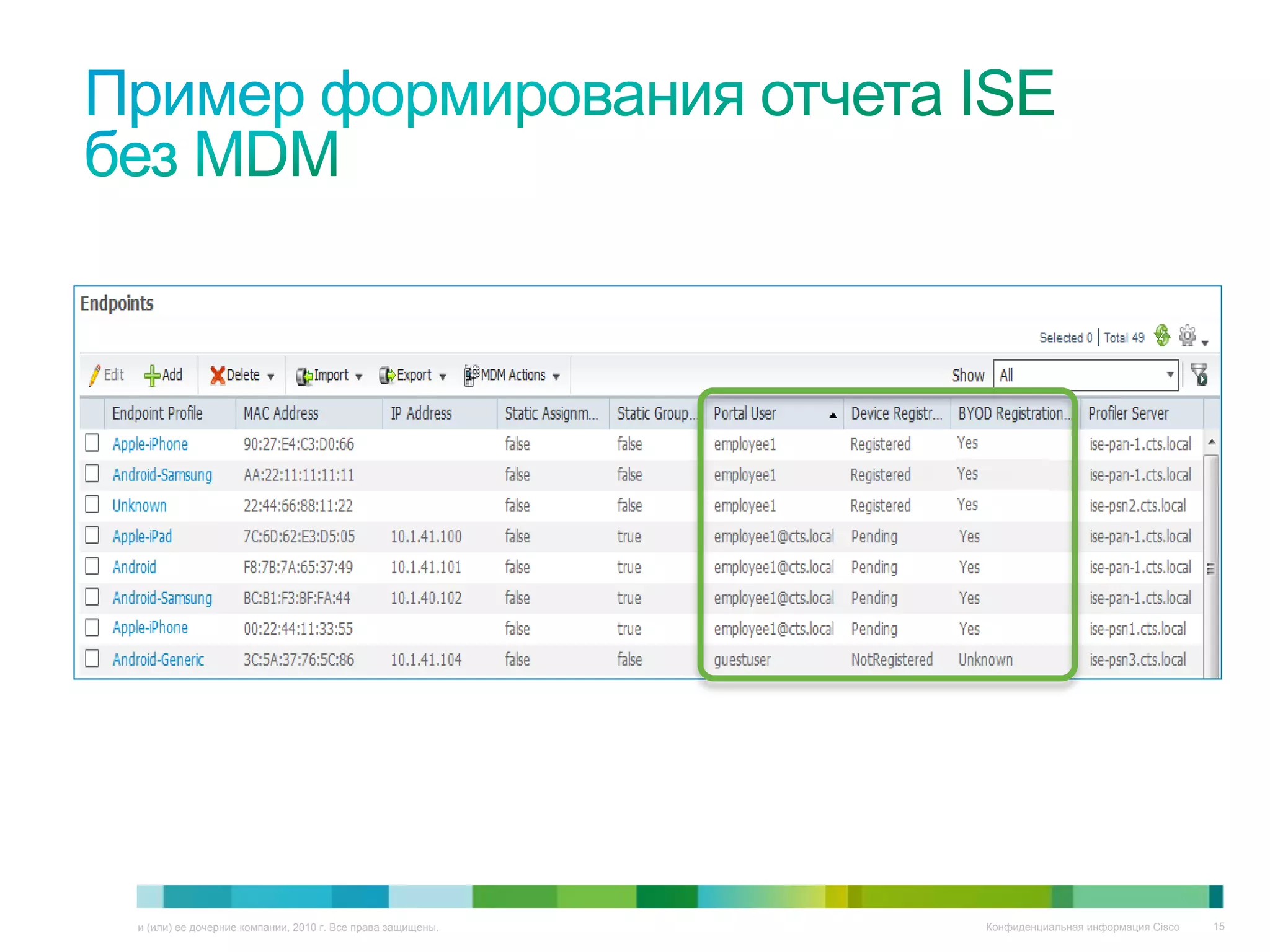
Task: Click the MDM Actions icon
Action: point(471,376)
